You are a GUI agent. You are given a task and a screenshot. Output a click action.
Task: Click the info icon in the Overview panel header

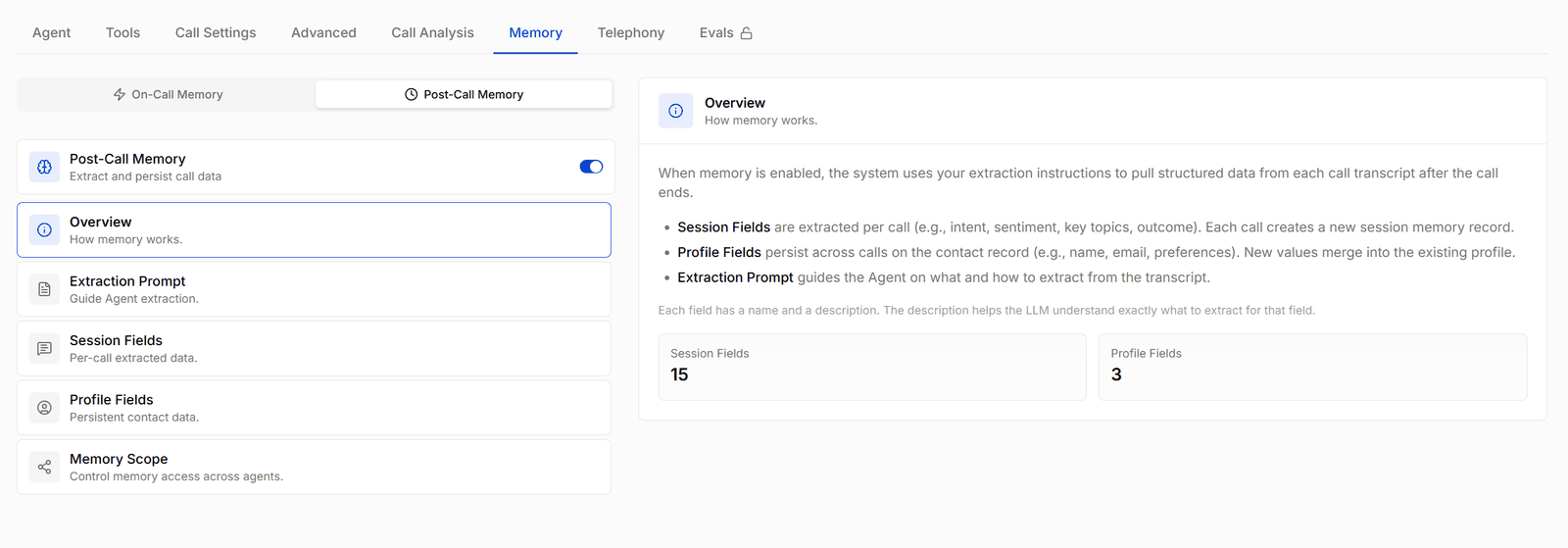(675, 111)
